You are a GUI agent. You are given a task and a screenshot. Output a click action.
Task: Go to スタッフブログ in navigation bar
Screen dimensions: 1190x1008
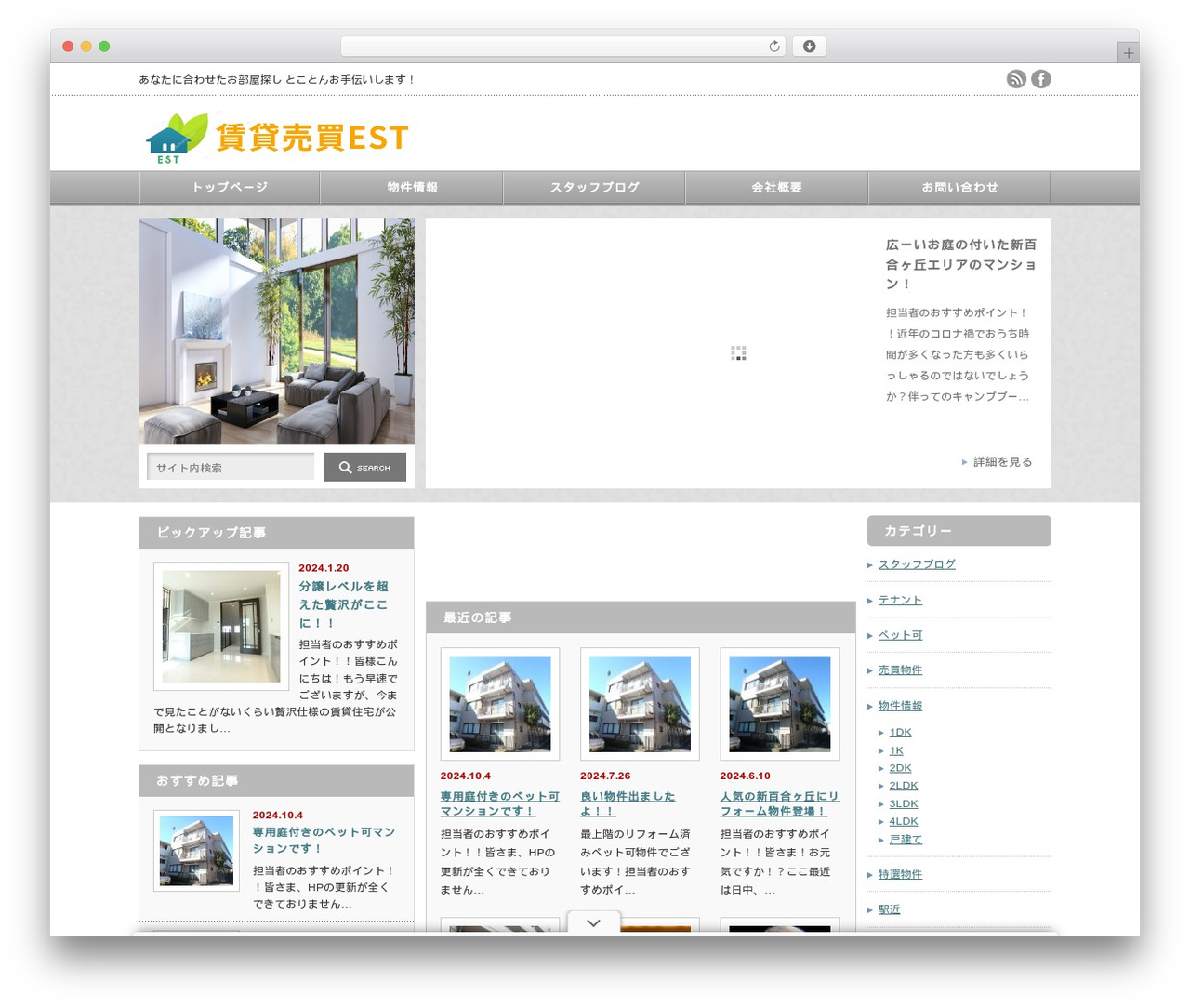click(595, 188)
